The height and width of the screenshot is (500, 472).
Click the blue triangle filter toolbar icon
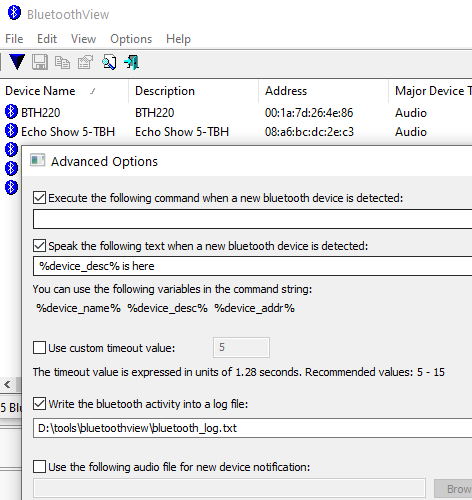(x=17, y=62)
